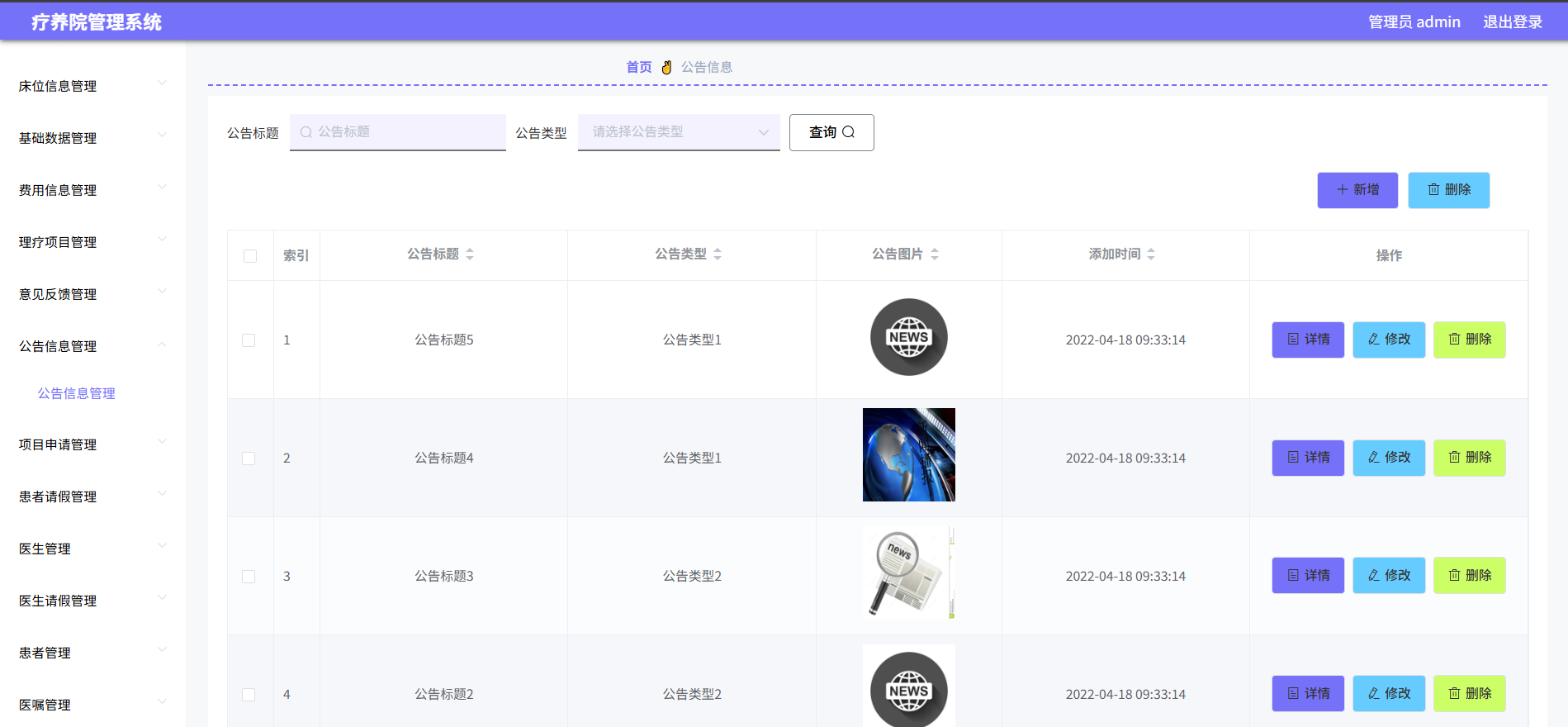Screen dimensions: 1568x727
Task: Click 管理员 admin in the header
Action: (x=1414, y=22)
